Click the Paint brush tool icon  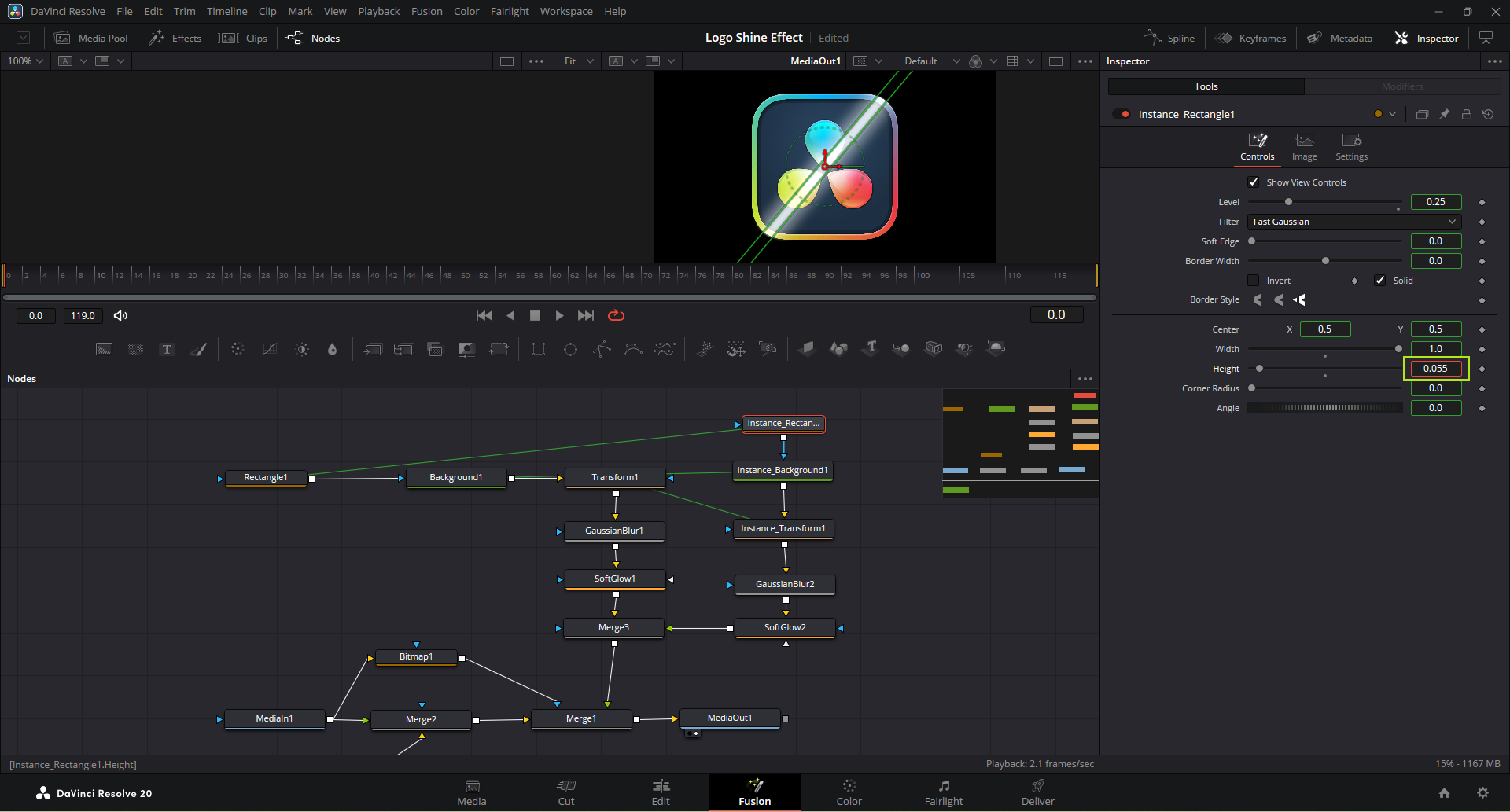coord(199,349)
